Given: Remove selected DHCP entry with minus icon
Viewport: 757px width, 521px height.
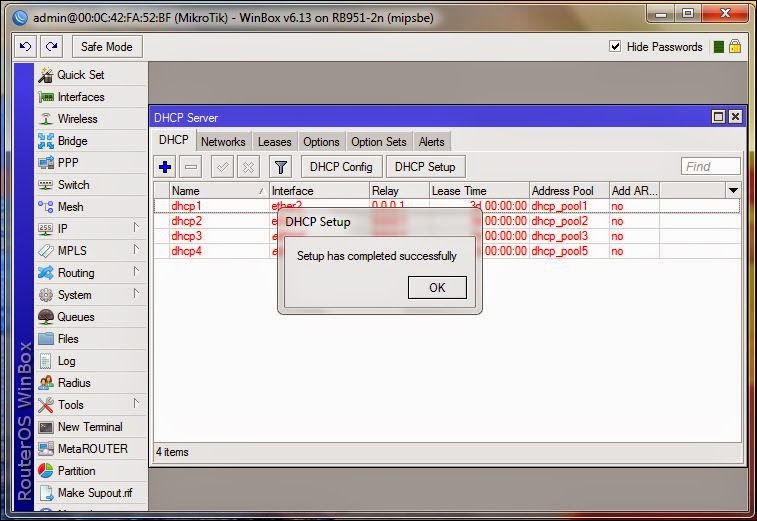Looking at the screenshot, I should pos(191,167).
